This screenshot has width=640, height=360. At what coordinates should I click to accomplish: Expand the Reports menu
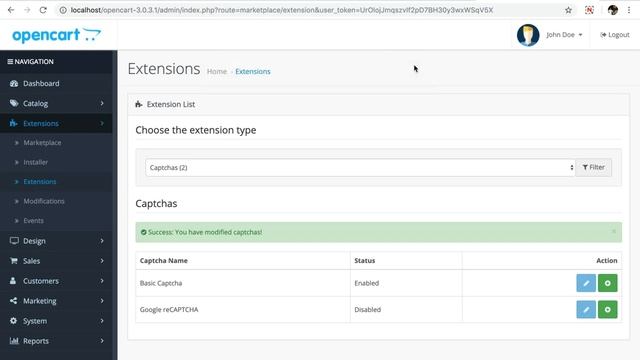tap(56, 341)
